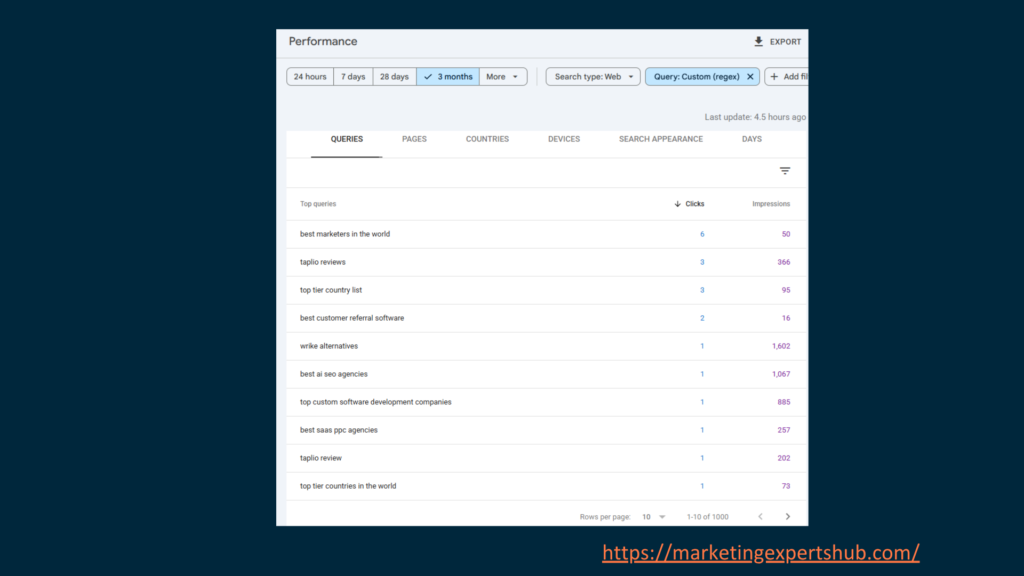Switch to the Queries tab
This screenshot has height=576, width=1024.
click(x=347, y=139)
